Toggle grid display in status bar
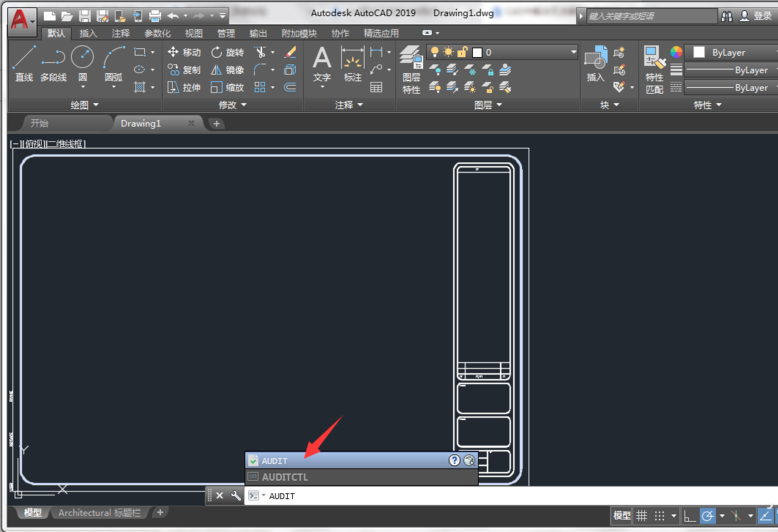This screenshot has width=778, height=532. click(642, 516)
